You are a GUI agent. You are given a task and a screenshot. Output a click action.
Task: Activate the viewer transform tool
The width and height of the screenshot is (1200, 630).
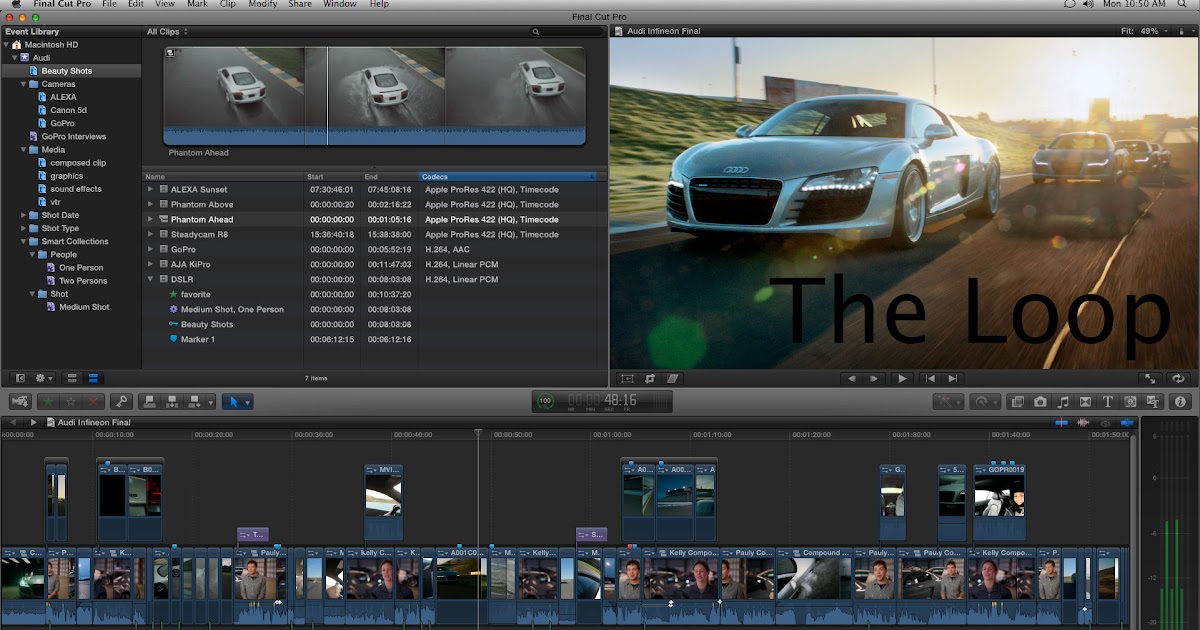(x=627, y=378)
